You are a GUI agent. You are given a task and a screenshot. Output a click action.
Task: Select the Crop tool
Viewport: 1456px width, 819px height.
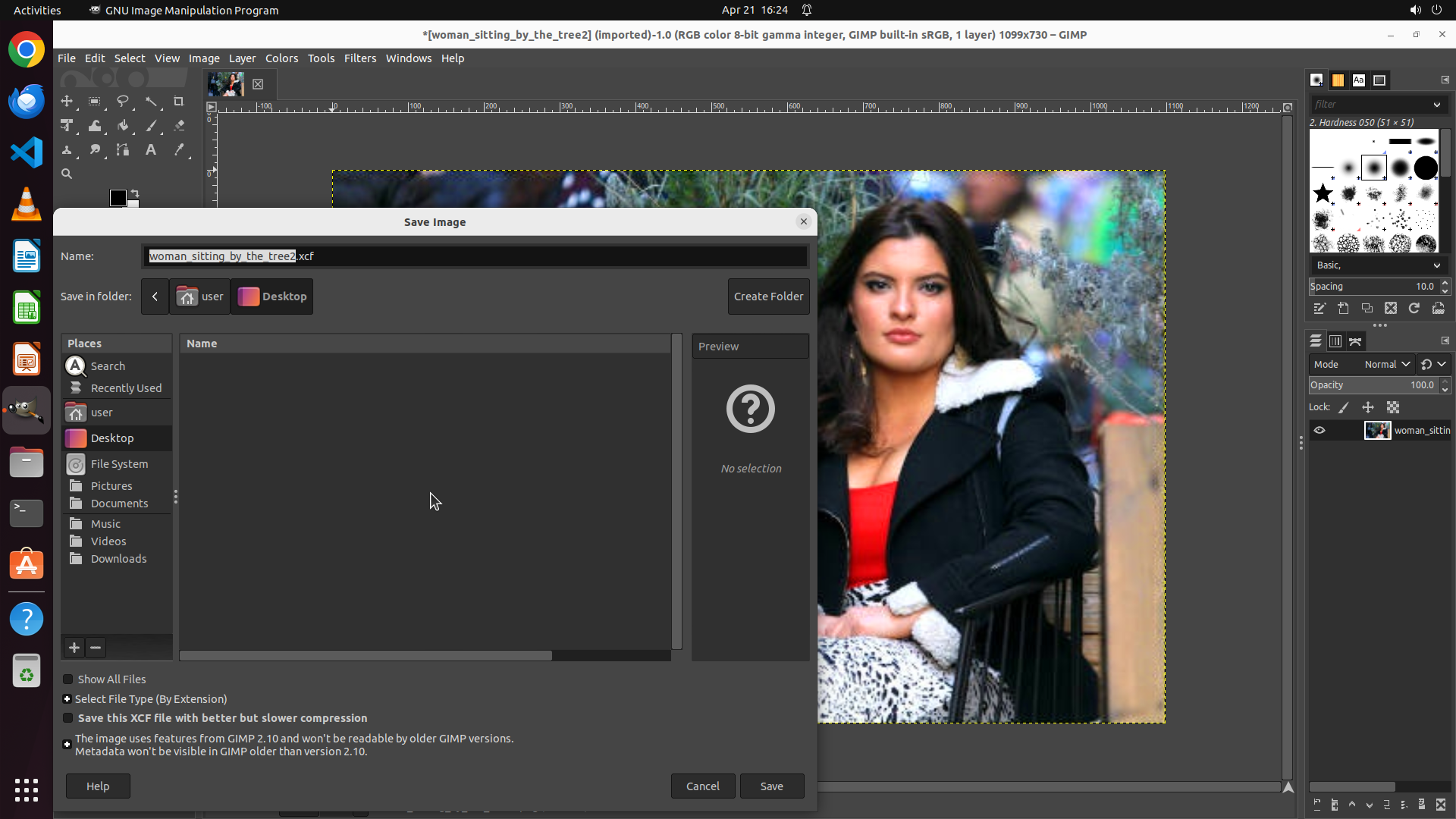(179, 101)
